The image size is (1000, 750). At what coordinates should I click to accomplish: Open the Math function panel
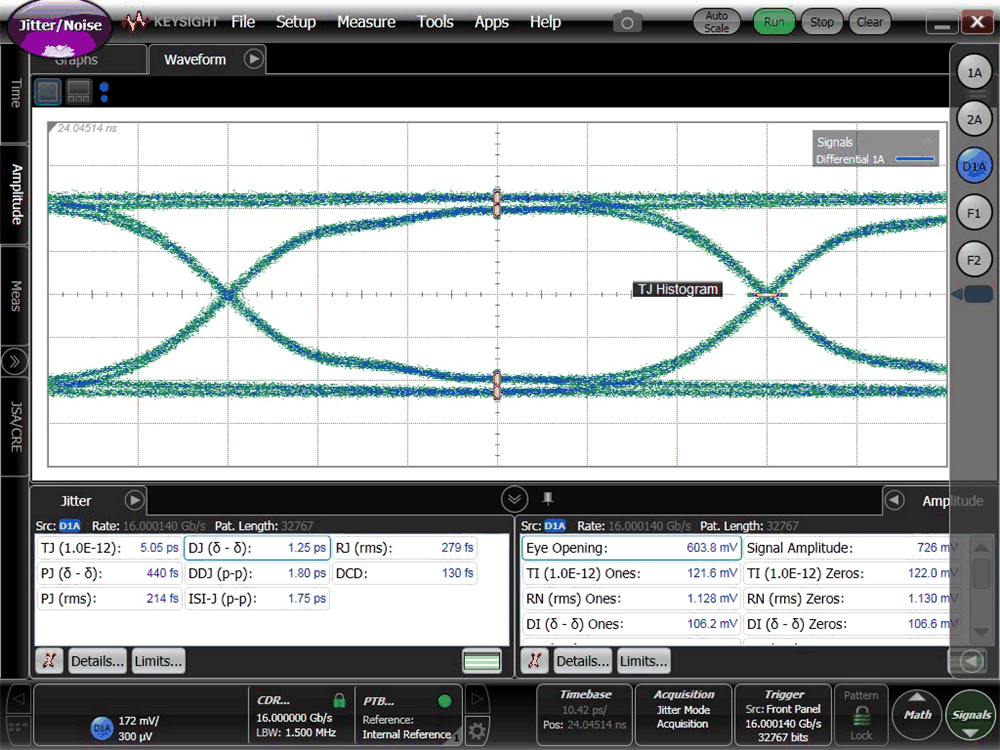[917, 714]
